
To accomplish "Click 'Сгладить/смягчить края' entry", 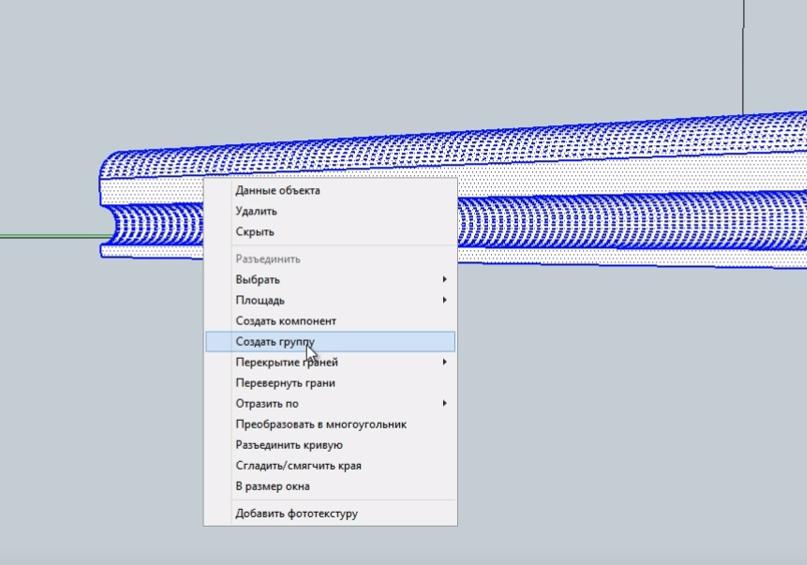I will pyautogui.click(x=329, y=466).
